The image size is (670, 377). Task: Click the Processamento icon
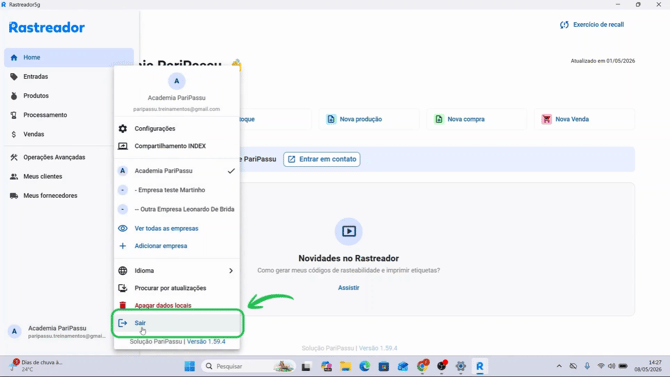pos(14,115)
